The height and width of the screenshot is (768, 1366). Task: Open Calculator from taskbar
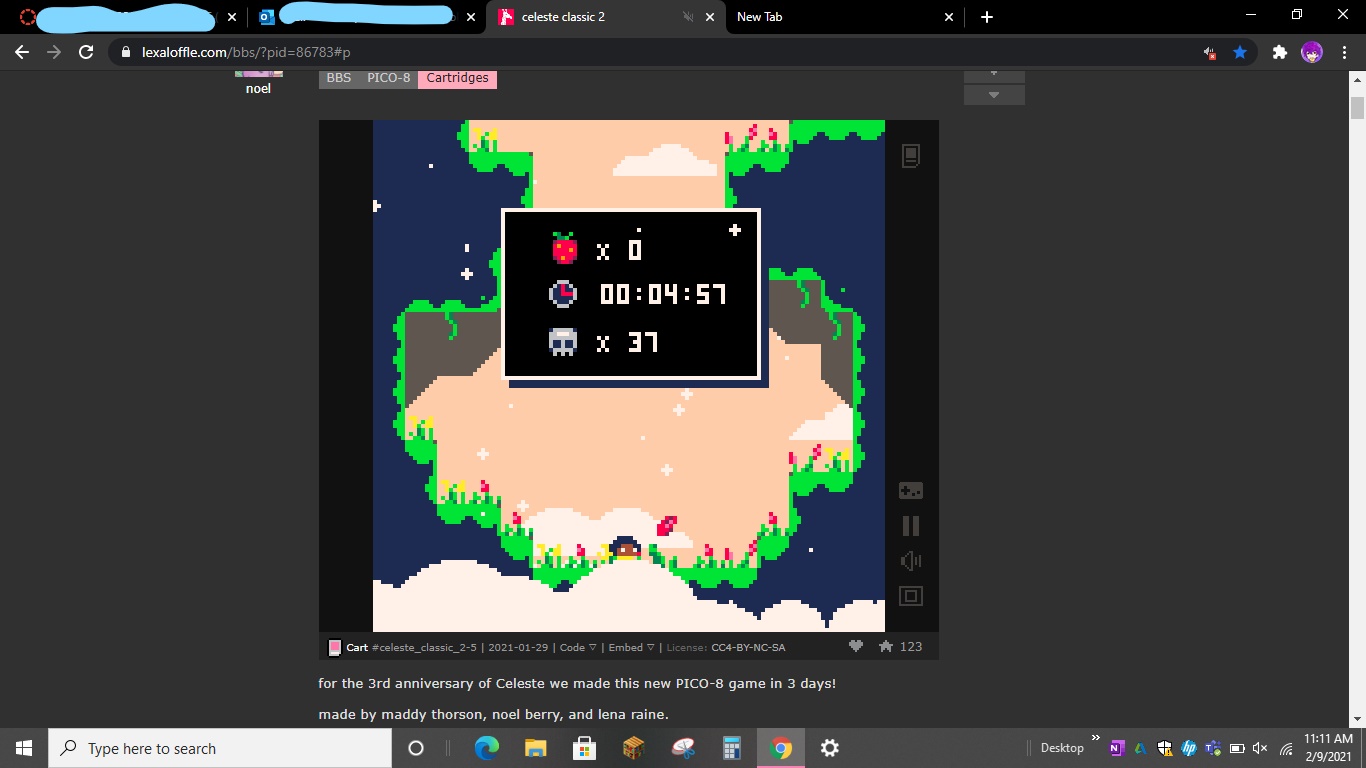coord(731,748)
